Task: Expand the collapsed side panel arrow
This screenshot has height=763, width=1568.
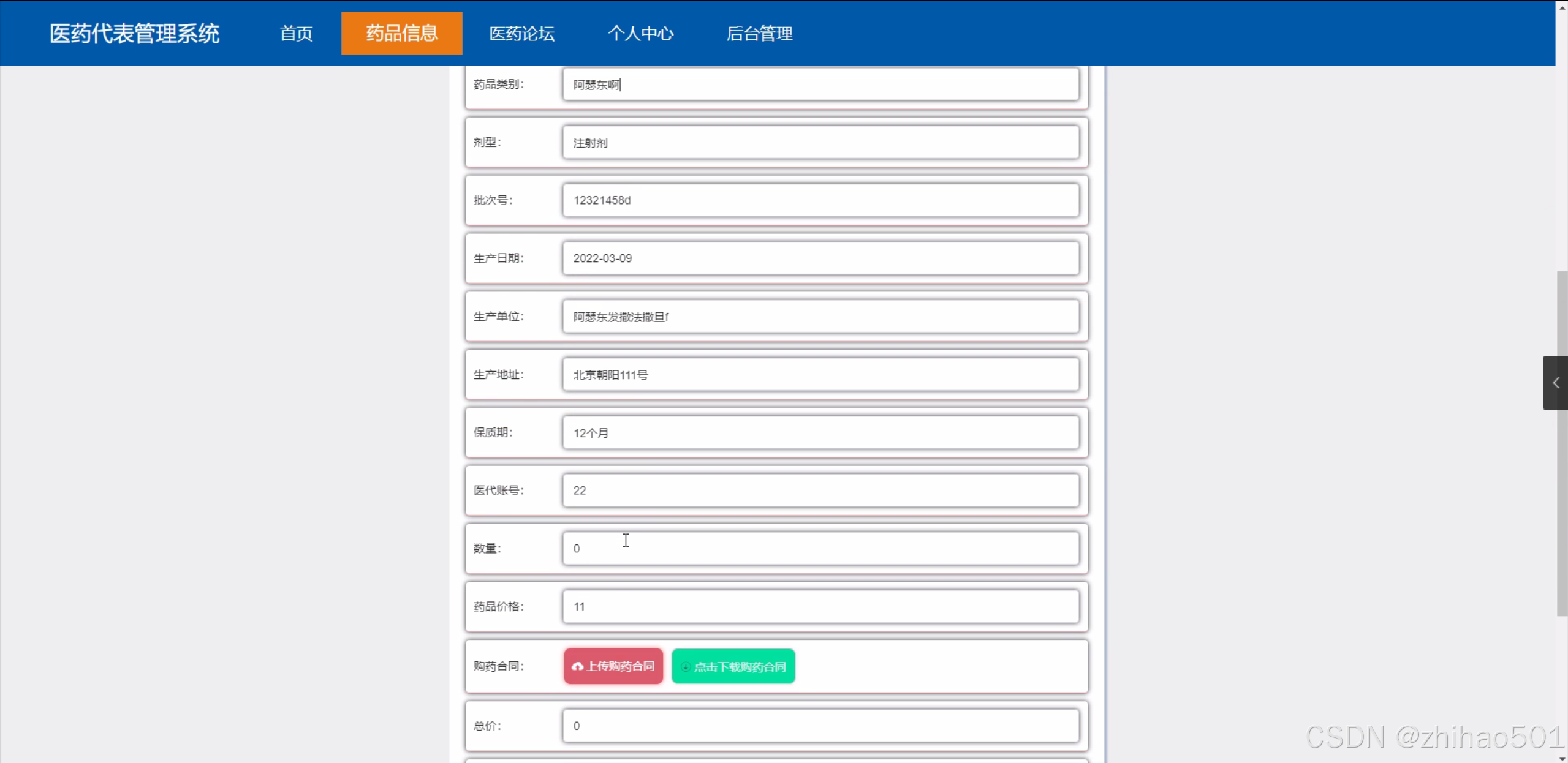Action: (x=1556, y=383)
